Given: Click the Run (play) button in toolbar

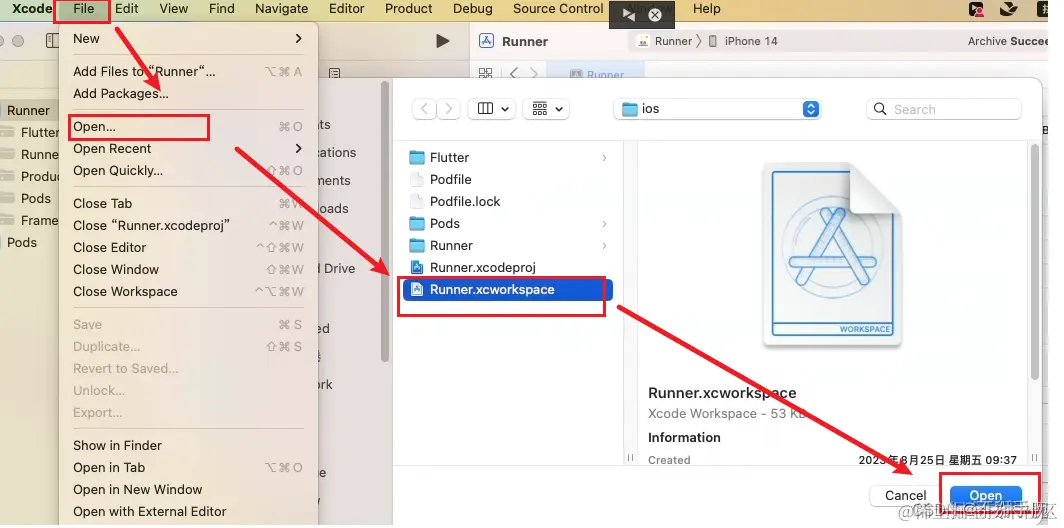Looking at the screenshot, I should pyautogui.click(x=442, y=41).
